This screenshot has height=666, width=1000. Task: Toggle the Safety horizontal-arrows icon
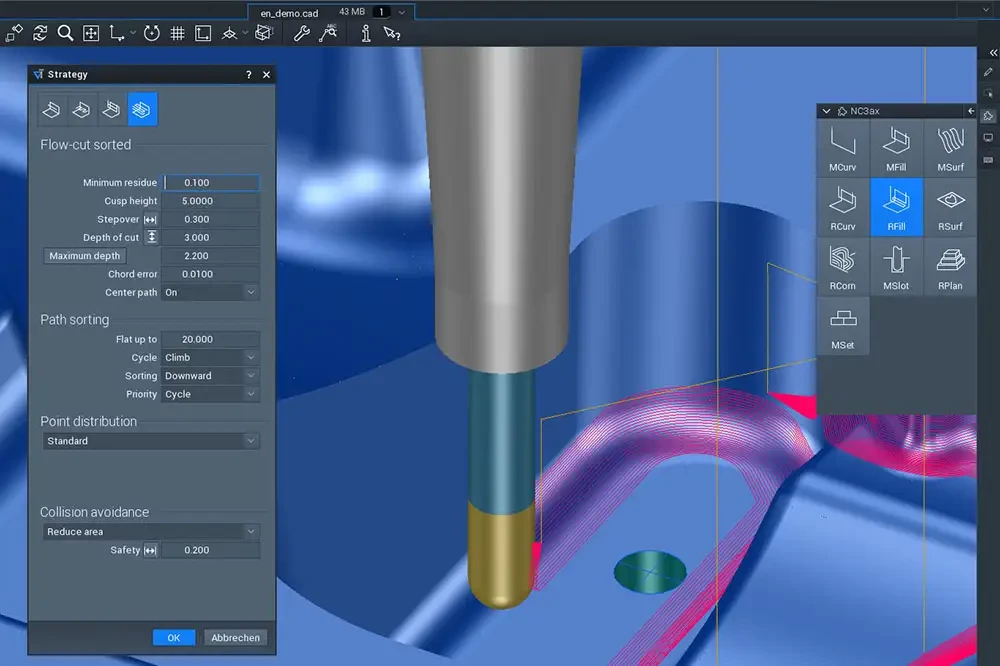click(x=151, y=550)
